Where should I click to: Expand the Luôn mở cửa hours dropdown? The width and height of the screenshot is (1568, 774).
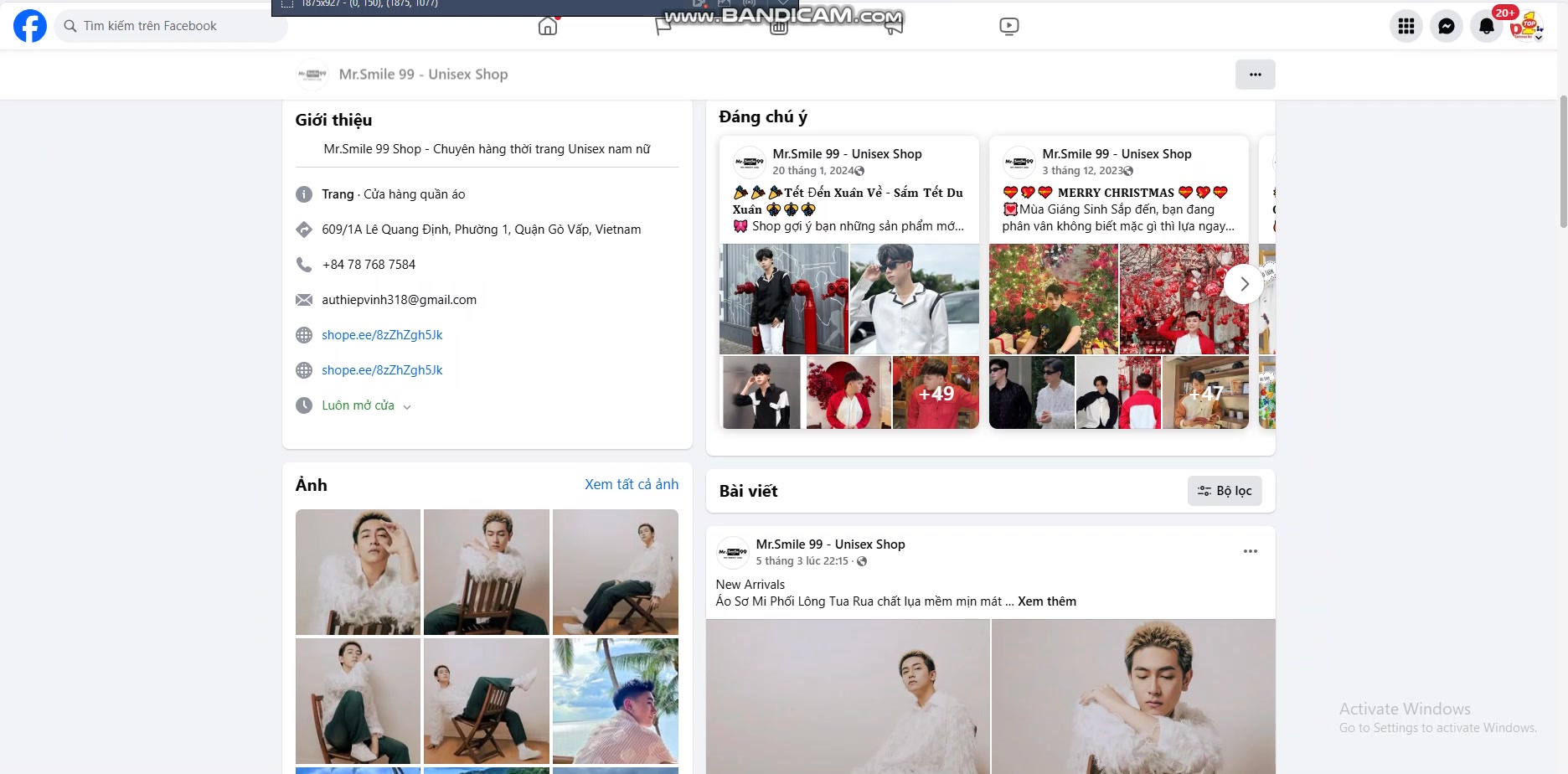coord(407,405)
